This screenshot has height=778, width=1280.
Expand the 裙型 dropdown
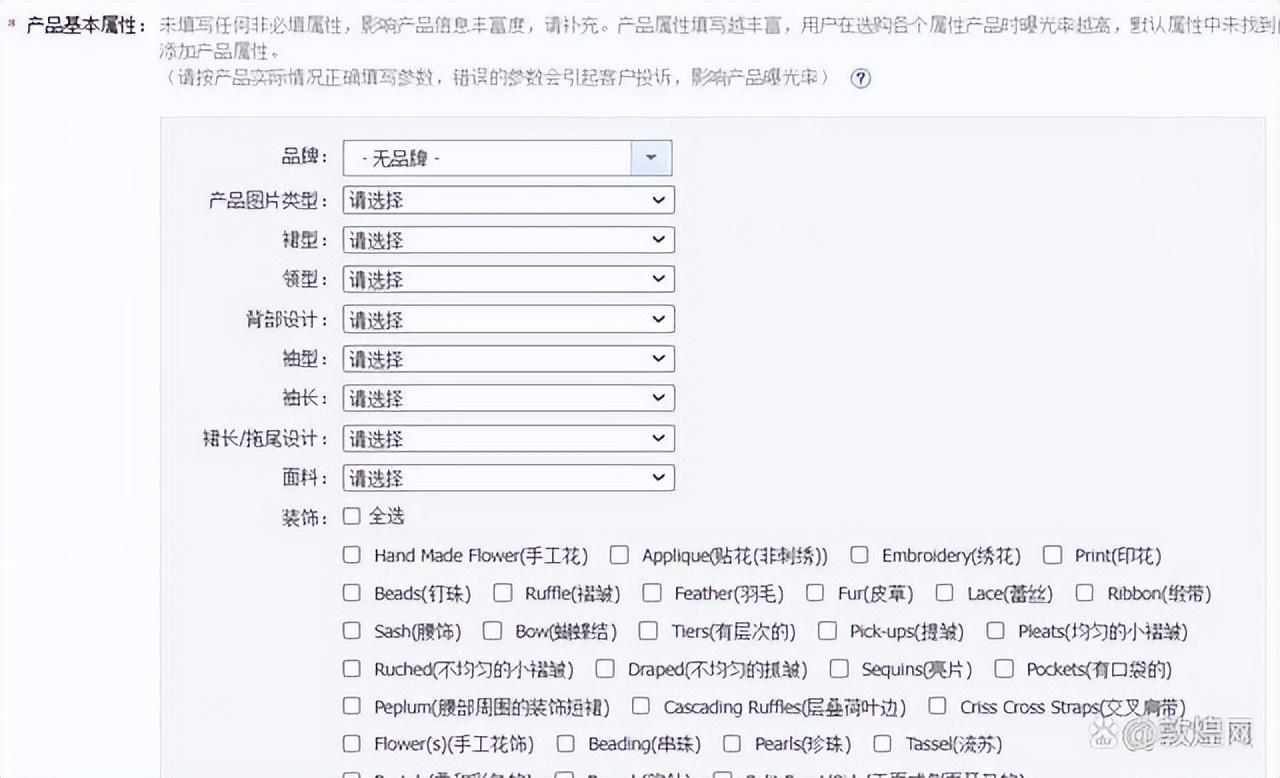click(x=508, y=240)
